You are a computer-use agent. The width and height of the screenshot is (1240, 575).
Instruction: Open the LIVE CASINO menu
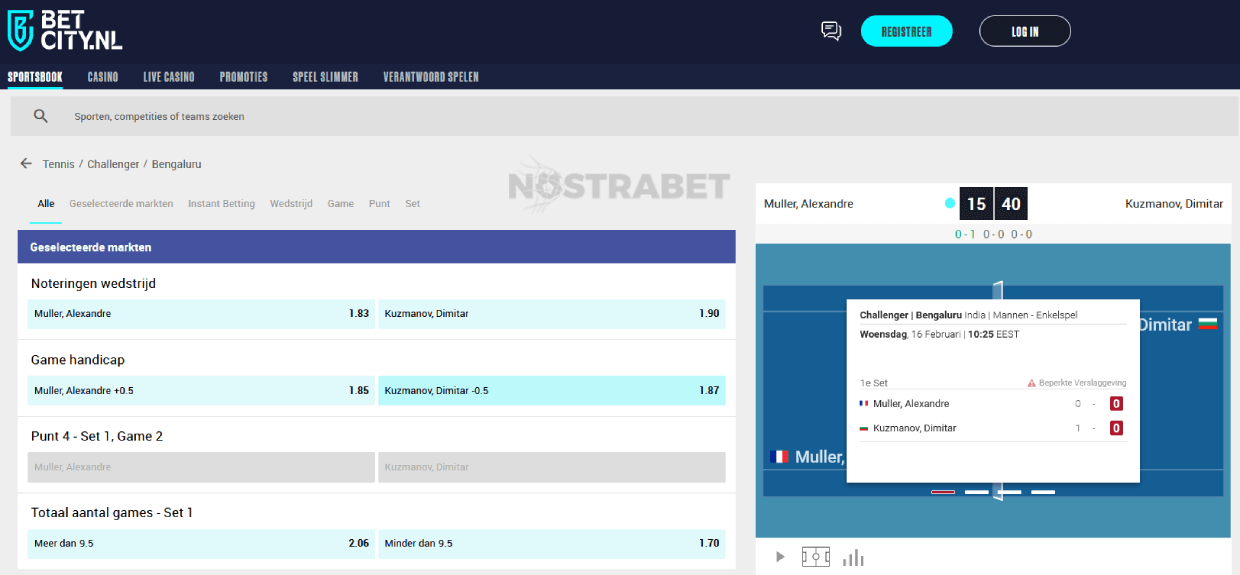click(169, 77)
